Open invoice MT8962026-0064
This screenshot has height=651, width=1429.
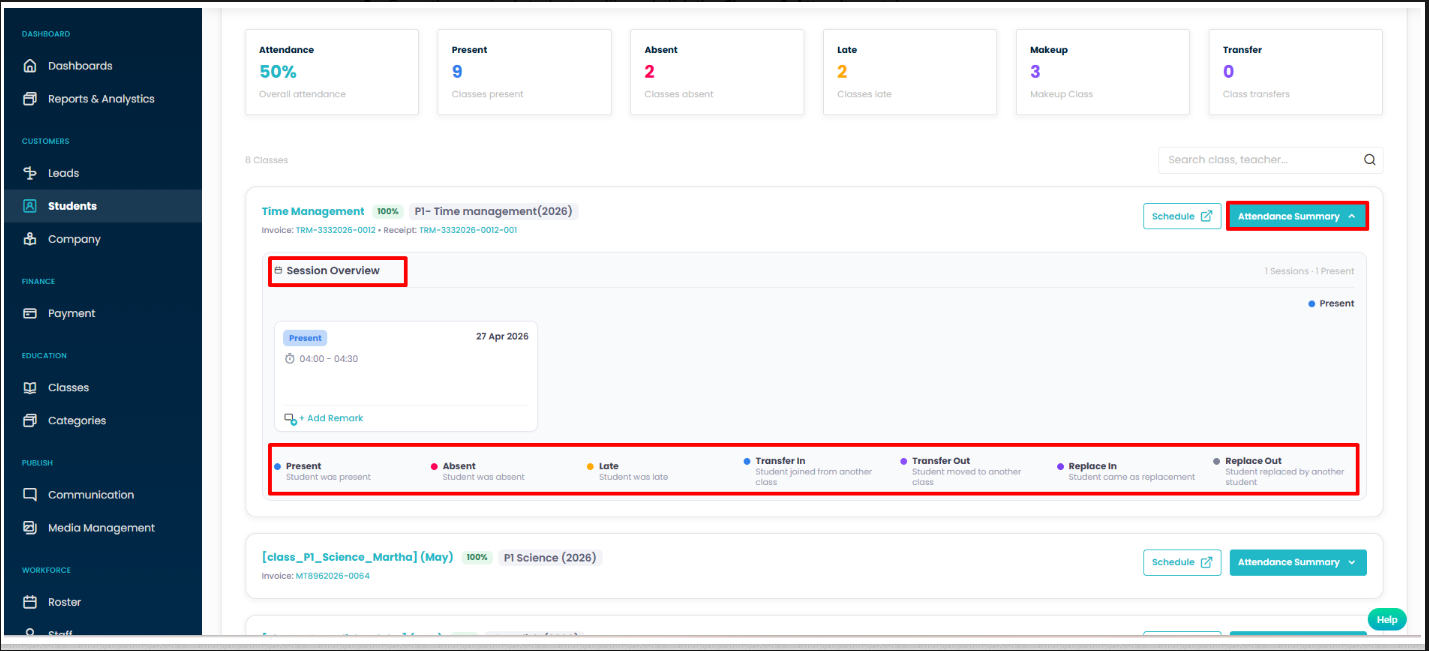tap(332, 575)
